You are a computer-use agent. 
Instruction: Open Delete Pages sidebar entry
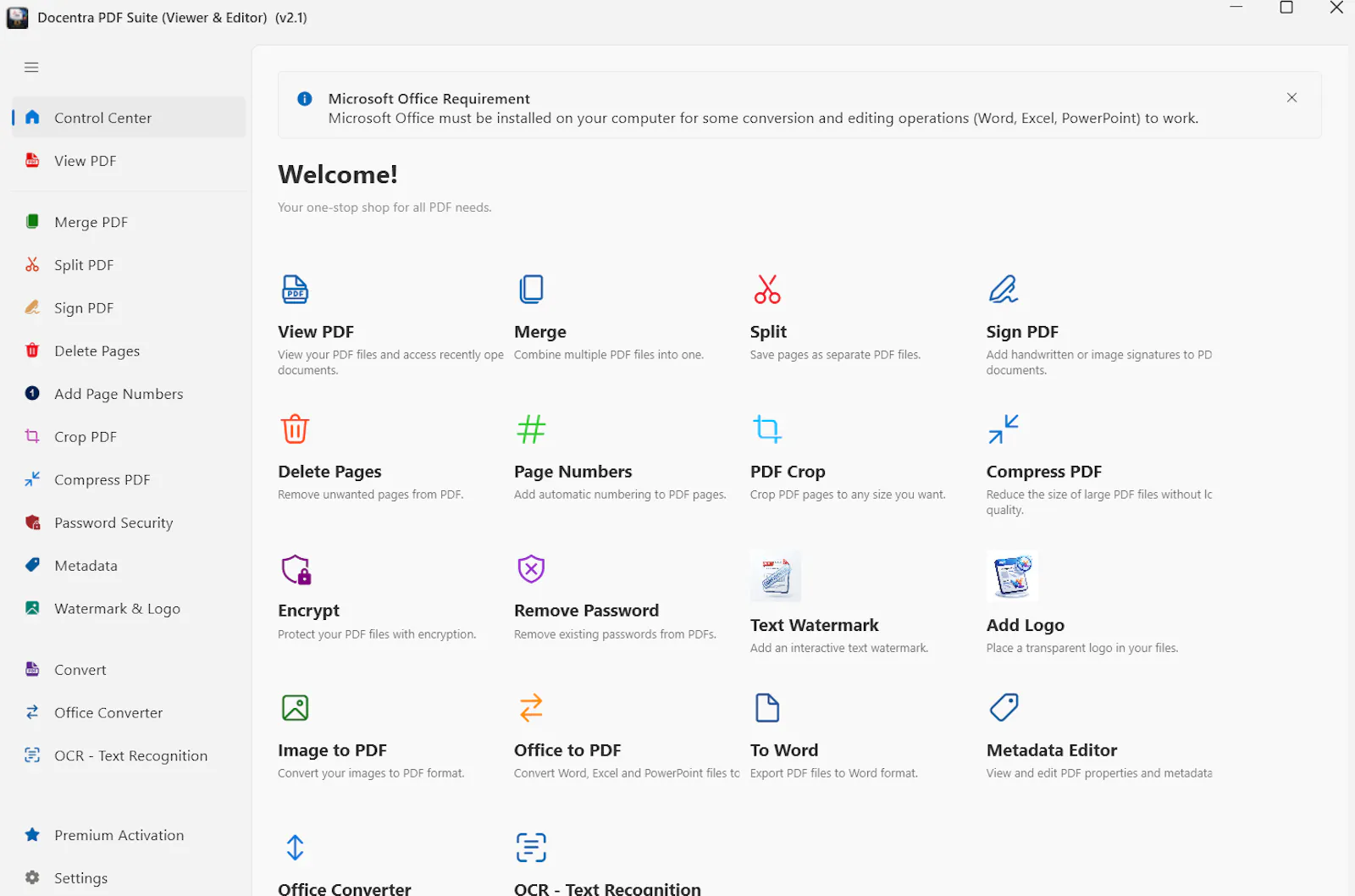(x=129, y=351)
